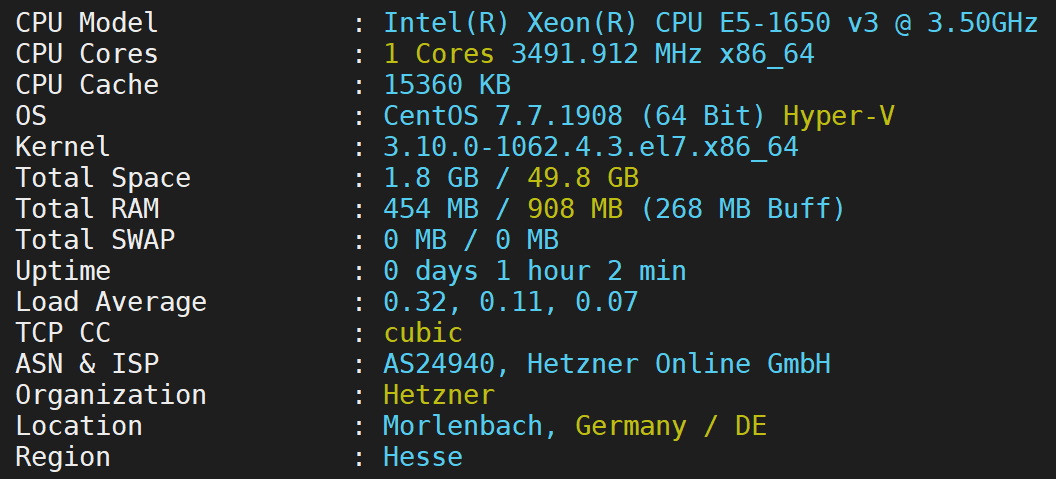1056x479 pixels.
Task: Click the uptime value 0 days 1 hour 2 min
Action: point(534,271)
